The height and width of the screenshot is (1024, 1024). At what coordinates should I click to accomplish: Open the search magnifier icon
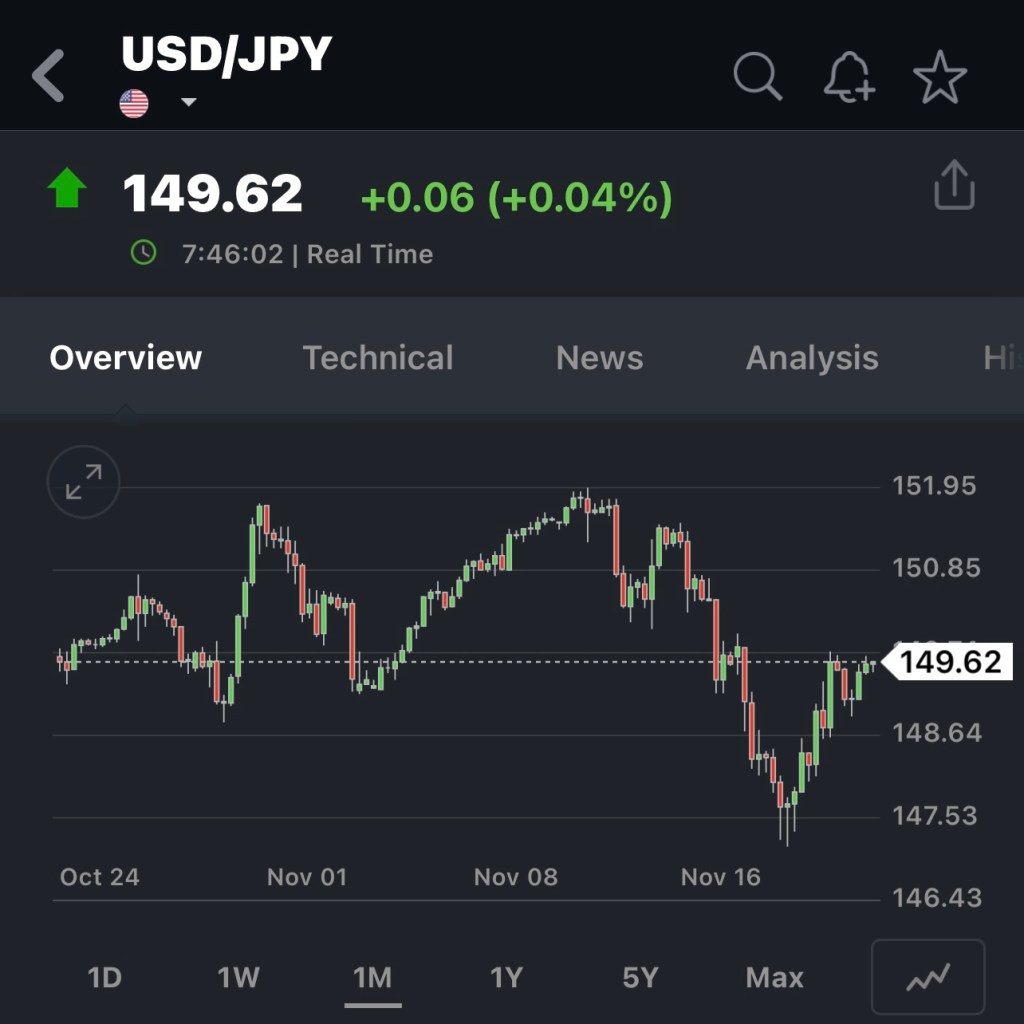[758, 77]
